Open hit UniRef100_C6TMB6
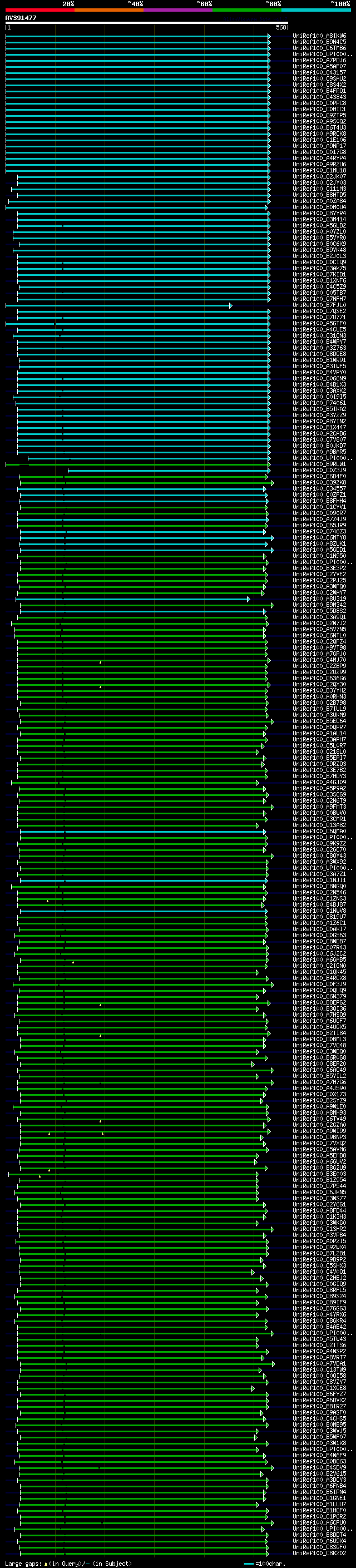356x1568 pixels. tap(319, 48)
